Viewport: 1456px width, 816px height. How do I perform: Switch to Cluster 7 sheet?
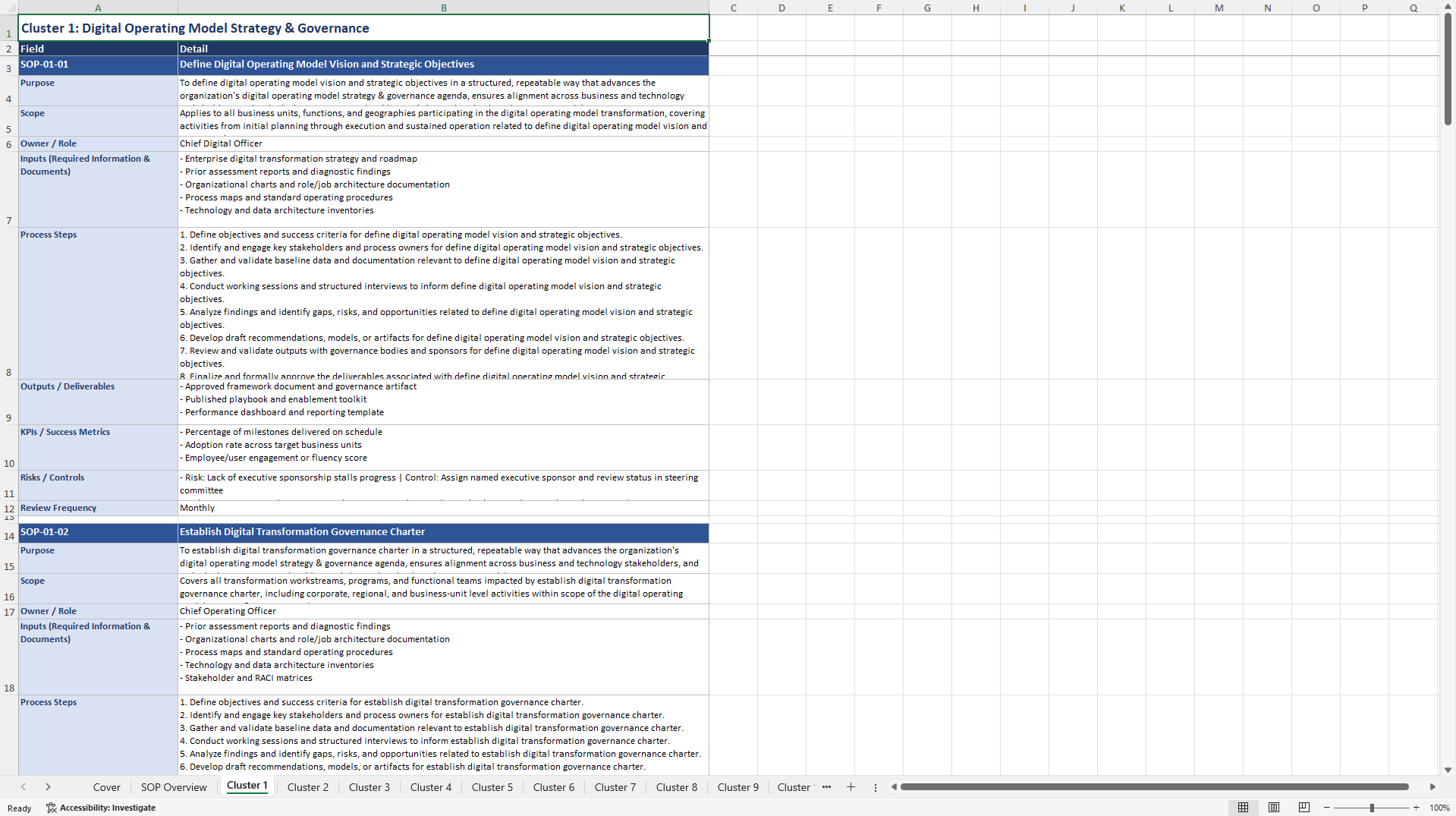coord(615,787)
